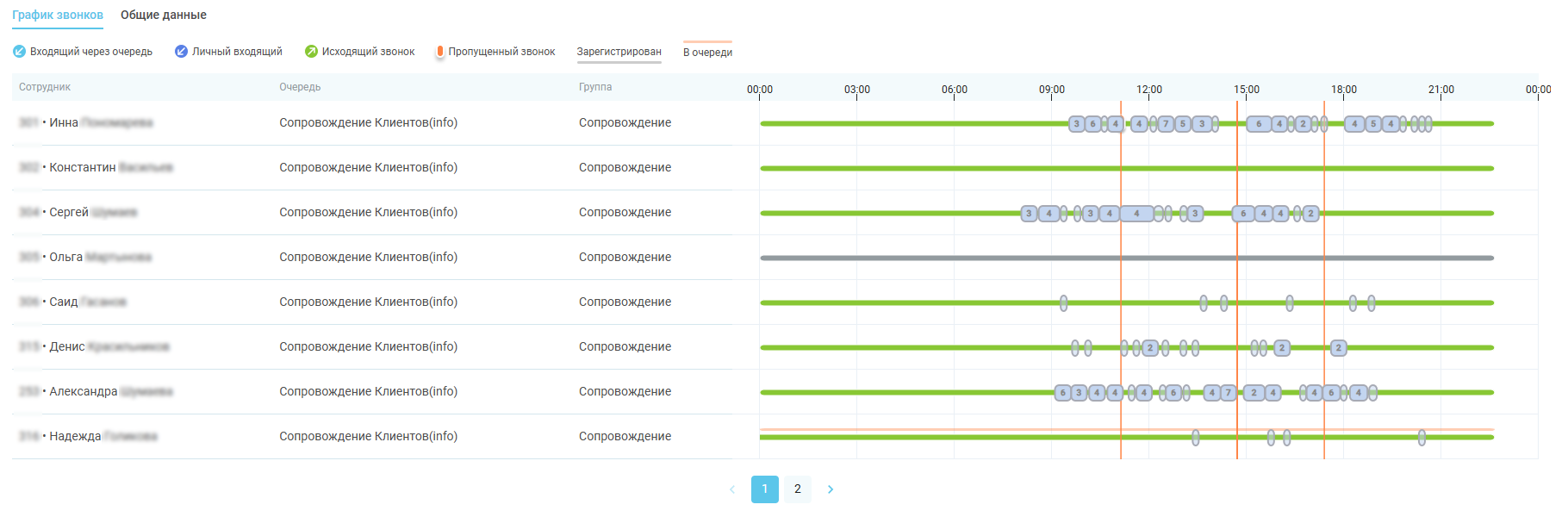Toggle the "Зарегистрирован" legend filter

[x=619, y=52]
